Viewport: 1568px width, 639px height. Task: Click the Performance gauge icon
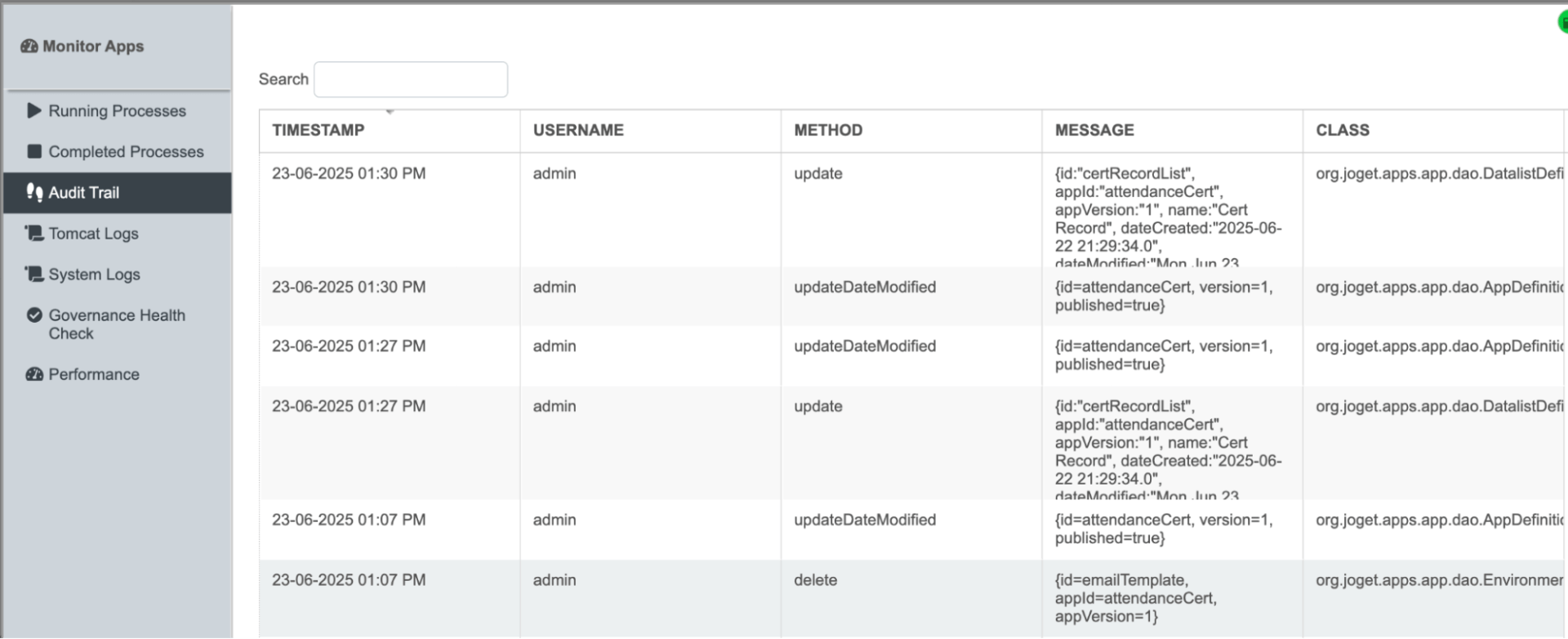[x=34, y=374]
